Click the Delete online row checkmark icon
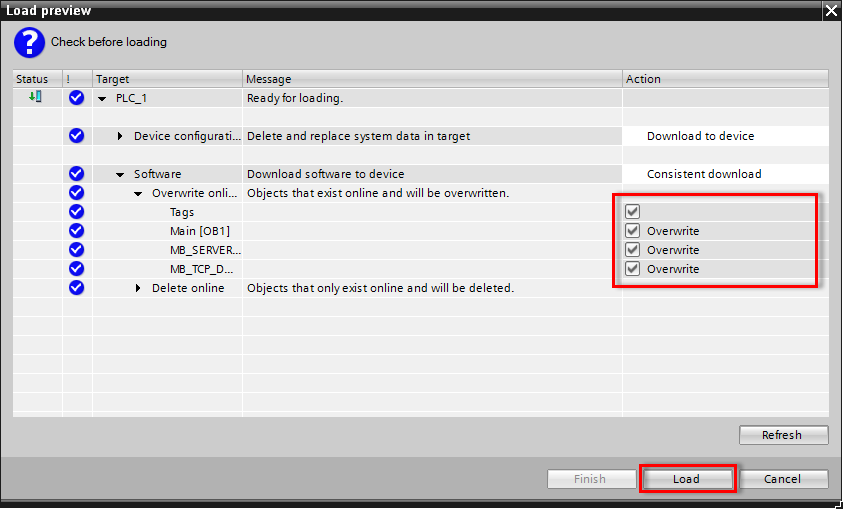 [76, 288]
